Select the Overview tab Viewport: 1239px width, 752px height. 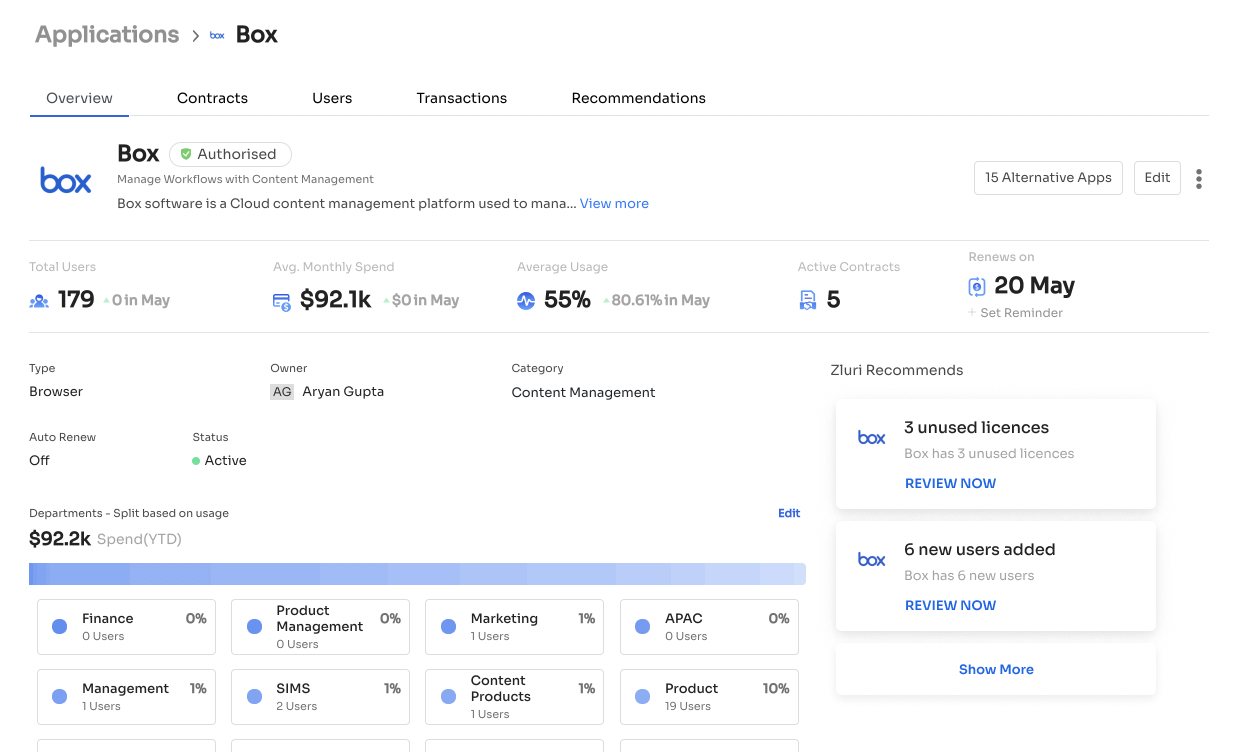79,98
